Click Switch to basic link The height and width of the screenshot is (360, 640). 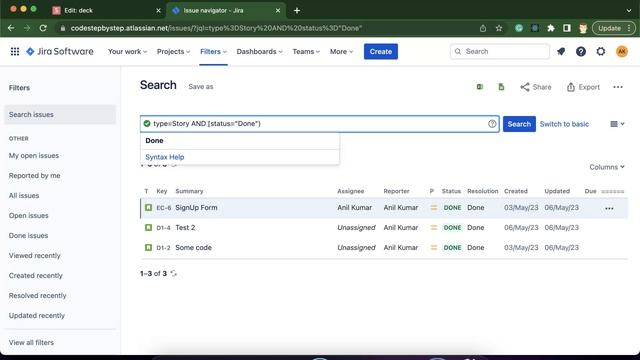[x=564, y=124]
